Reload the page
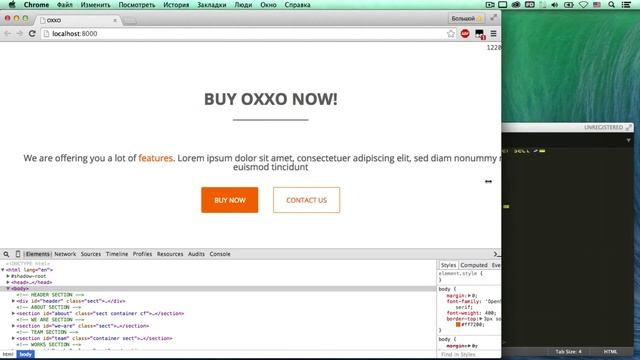 32,34
